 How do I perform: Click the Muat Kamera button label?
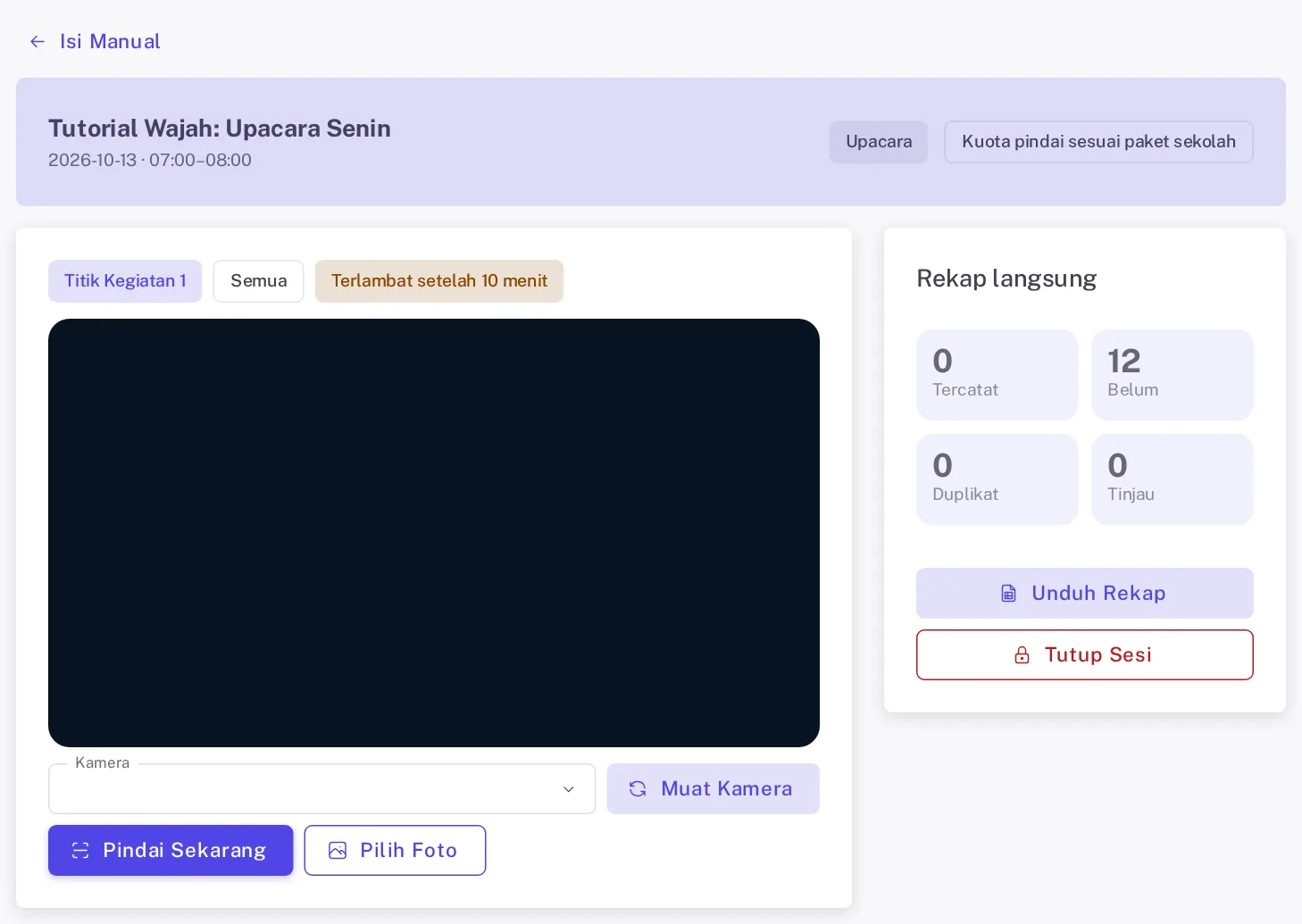click(727, 789)
